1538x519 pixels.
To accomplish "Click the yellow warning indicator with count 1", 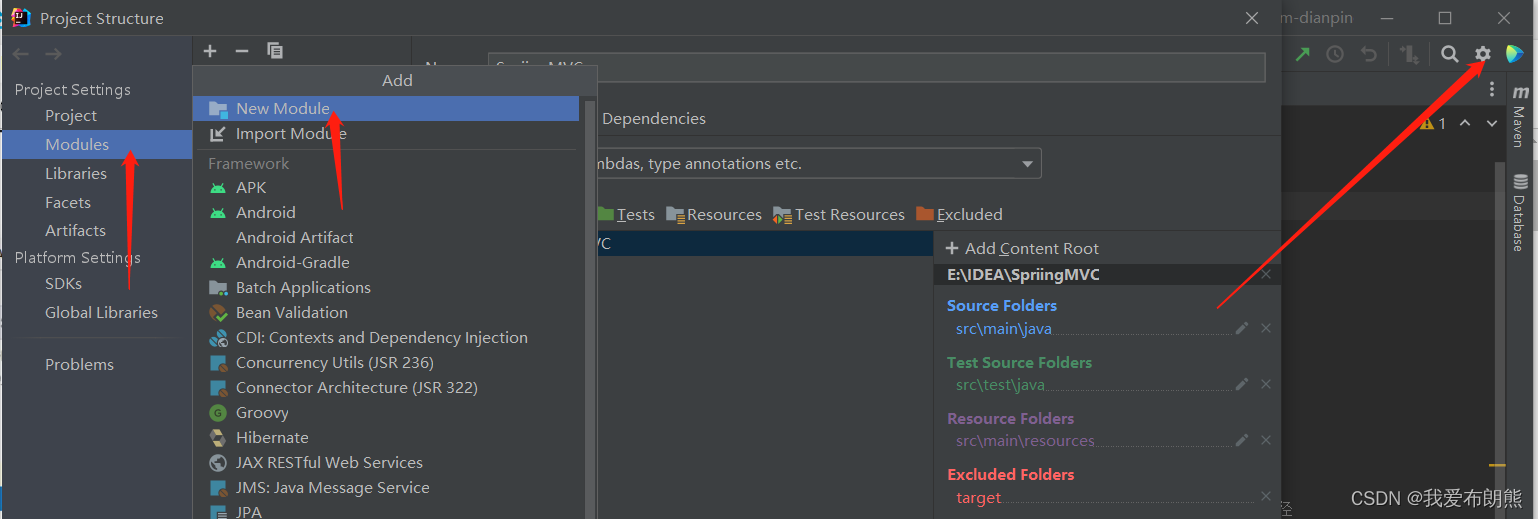I will click(1434, 123).
